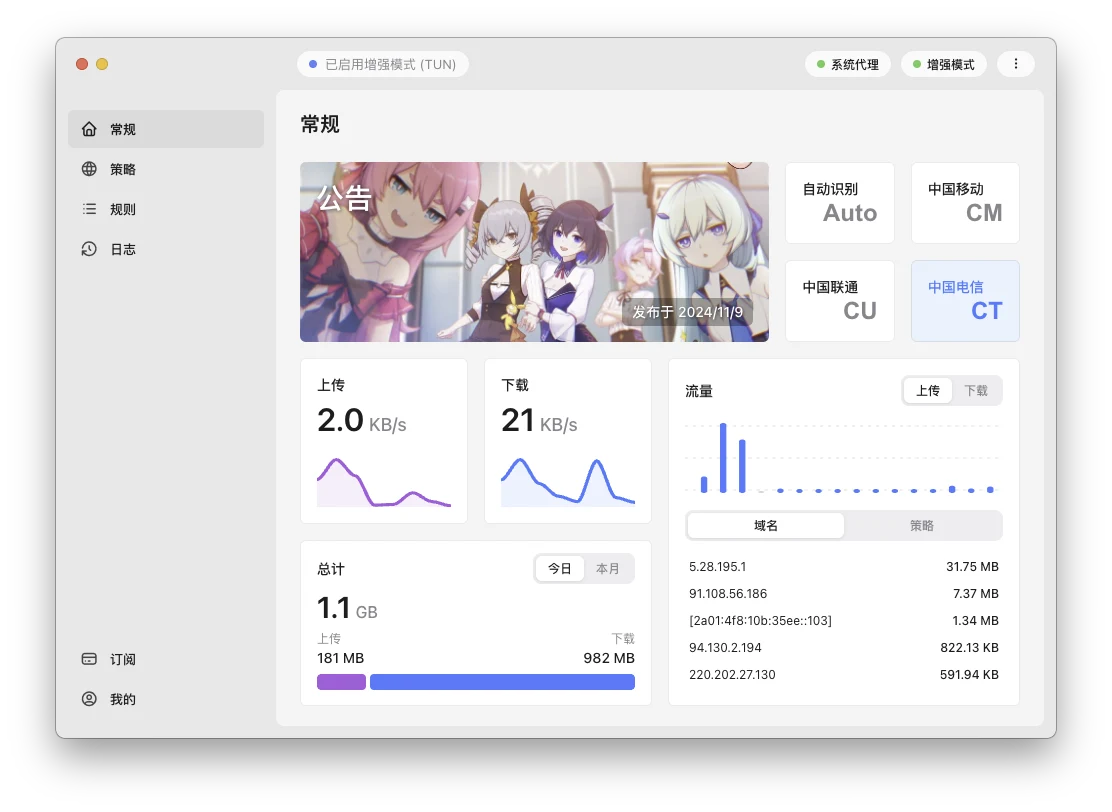Click the yellow minimize window button
Image resolution: width=1112 pixels, height=812 pixels.
(x=102, y=64)
